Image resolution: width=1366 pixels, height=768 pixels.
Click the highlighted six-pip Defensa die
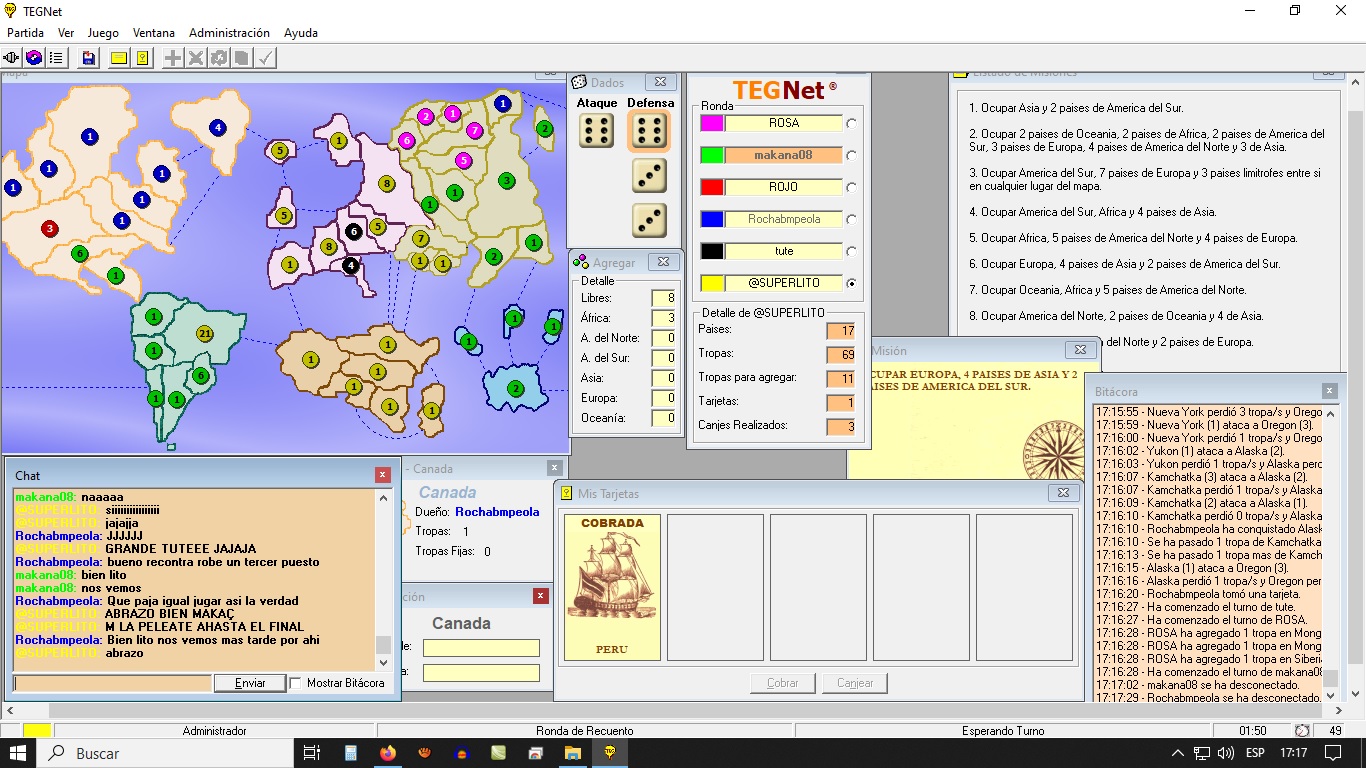tap(649, 131)
